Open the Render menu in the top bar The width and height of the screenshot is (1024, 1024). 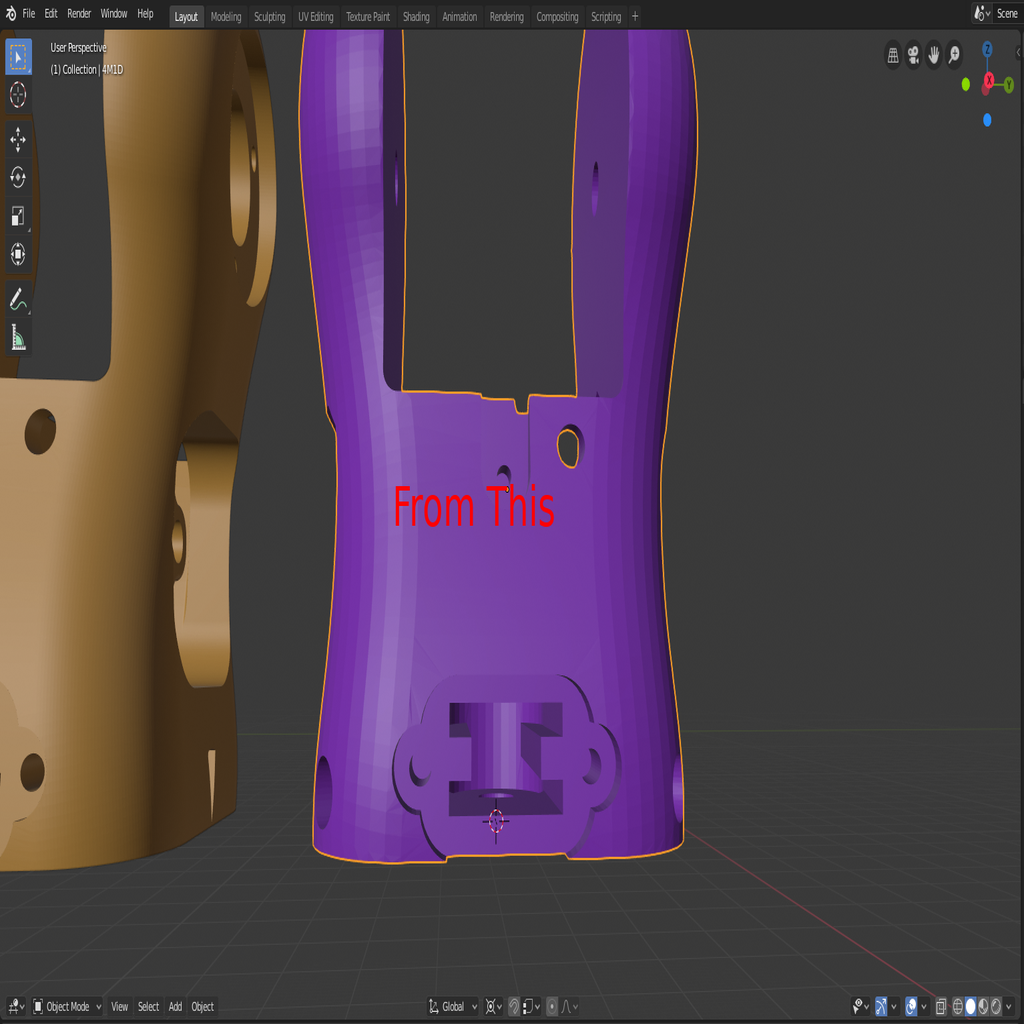tap(78, 14)
